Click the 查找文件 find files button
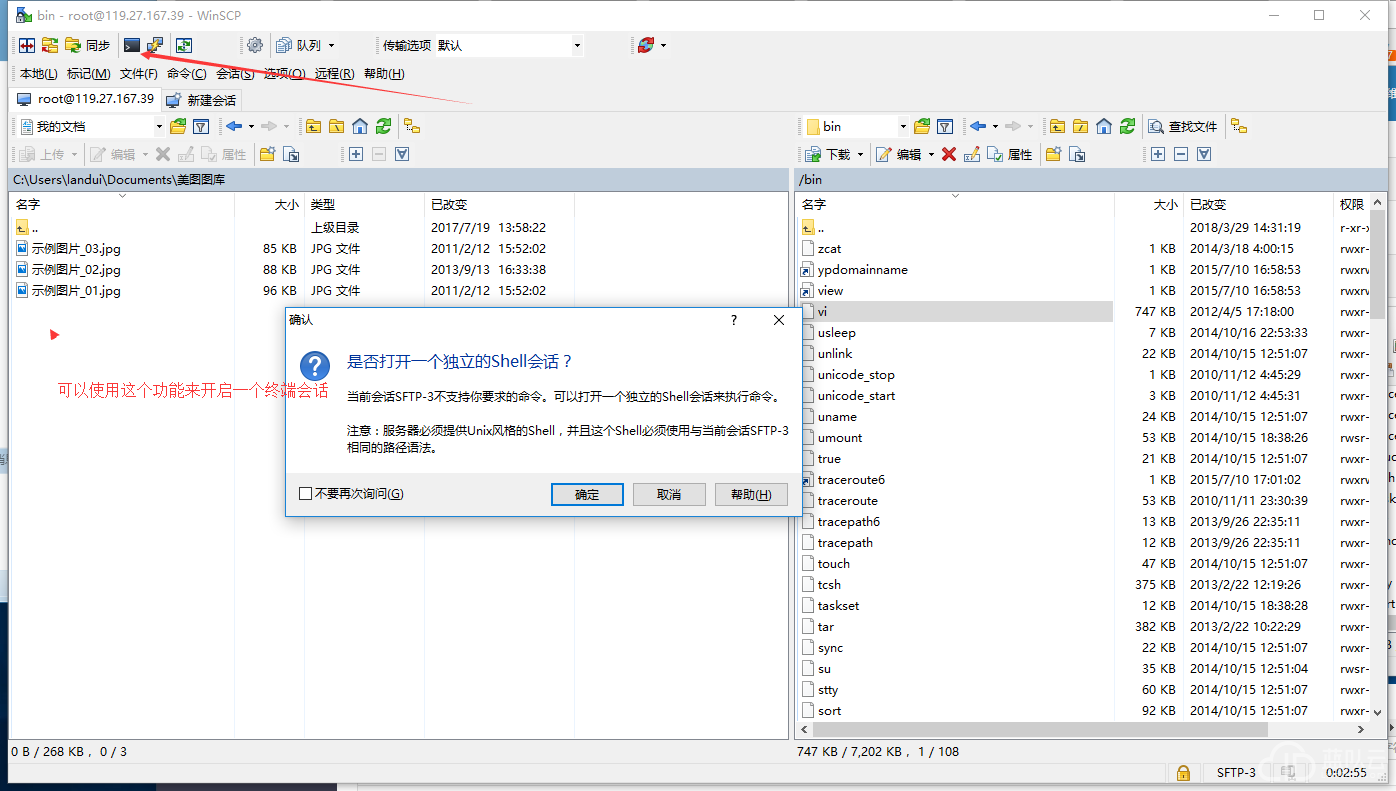 (1184, 127)
